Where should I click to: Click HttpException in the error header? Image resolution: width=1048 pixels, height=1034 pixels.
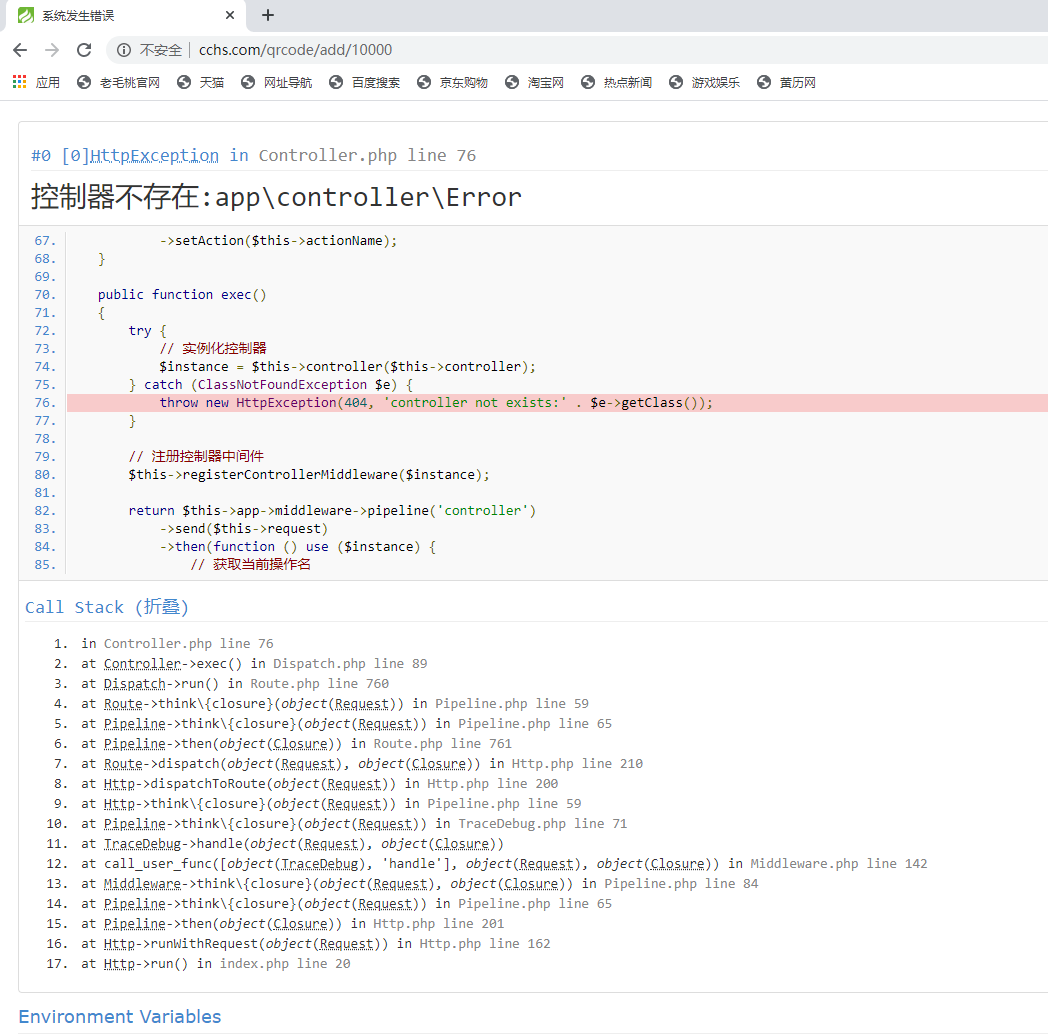coord(154,155)
